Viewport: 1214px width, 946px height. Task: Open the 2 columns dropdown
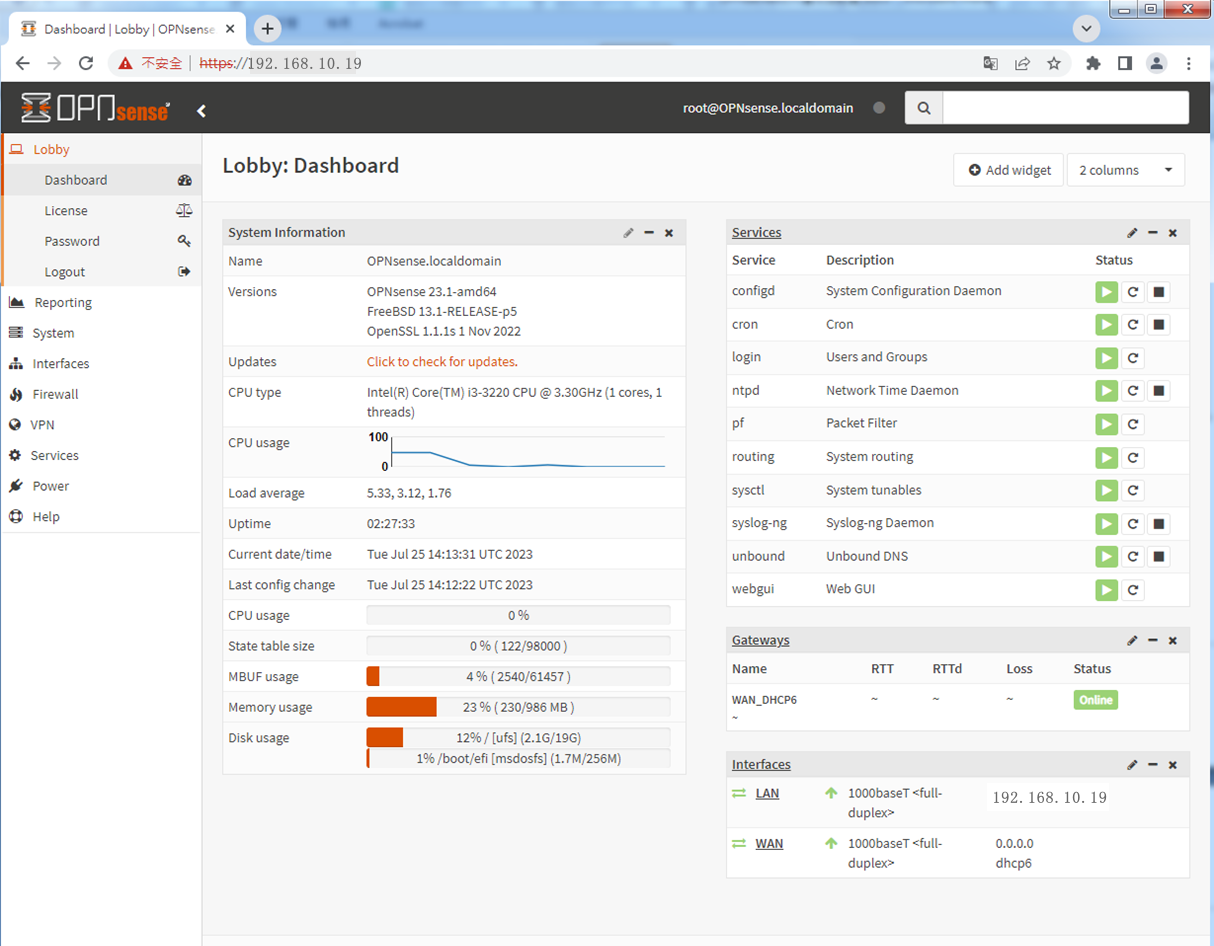pos(1126,170)
